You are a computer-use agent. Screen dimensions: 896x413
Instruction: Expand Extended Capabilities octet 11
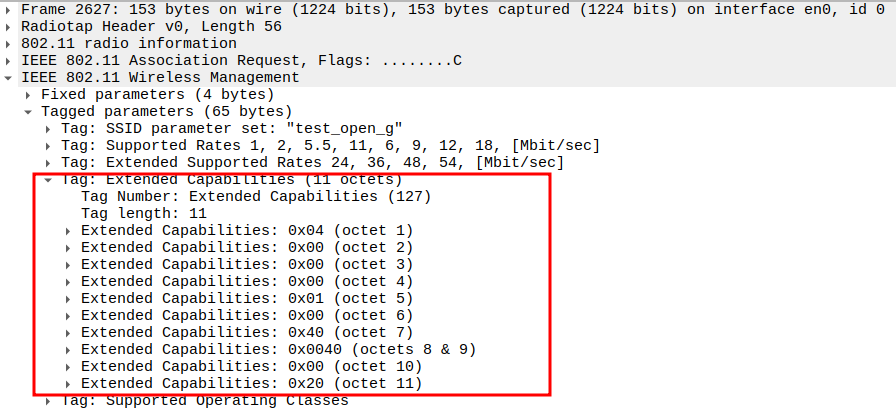tap(69, 383)
